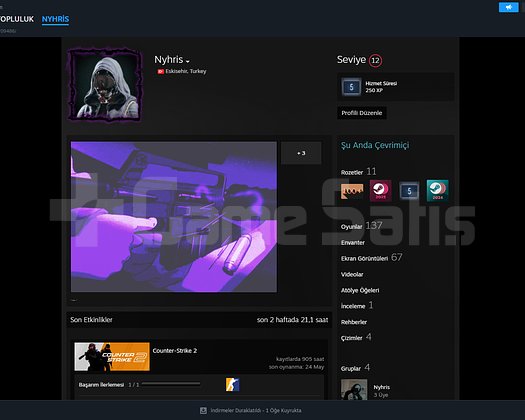Open the featured purple rifle screenshot
This screenshot has height=420, width=525.
pyautogui.click(x=174, y=217)
